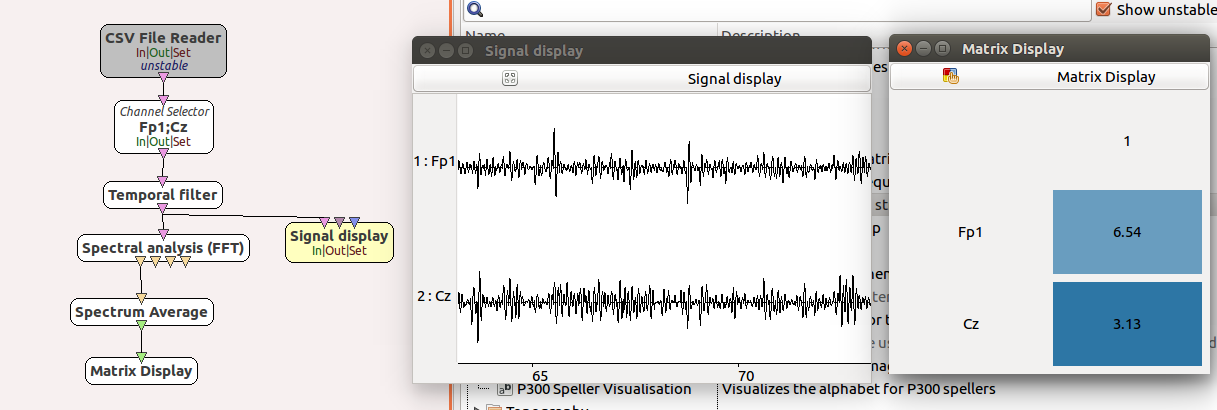Click the P300 Speller Visualisation box icon
The height and width of the screenshot is (410, 1217).
point(504,389)
